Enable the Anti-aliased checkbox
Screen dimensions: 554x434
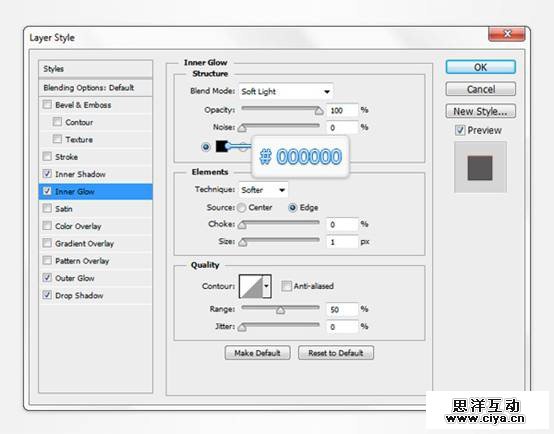(286, 286)
